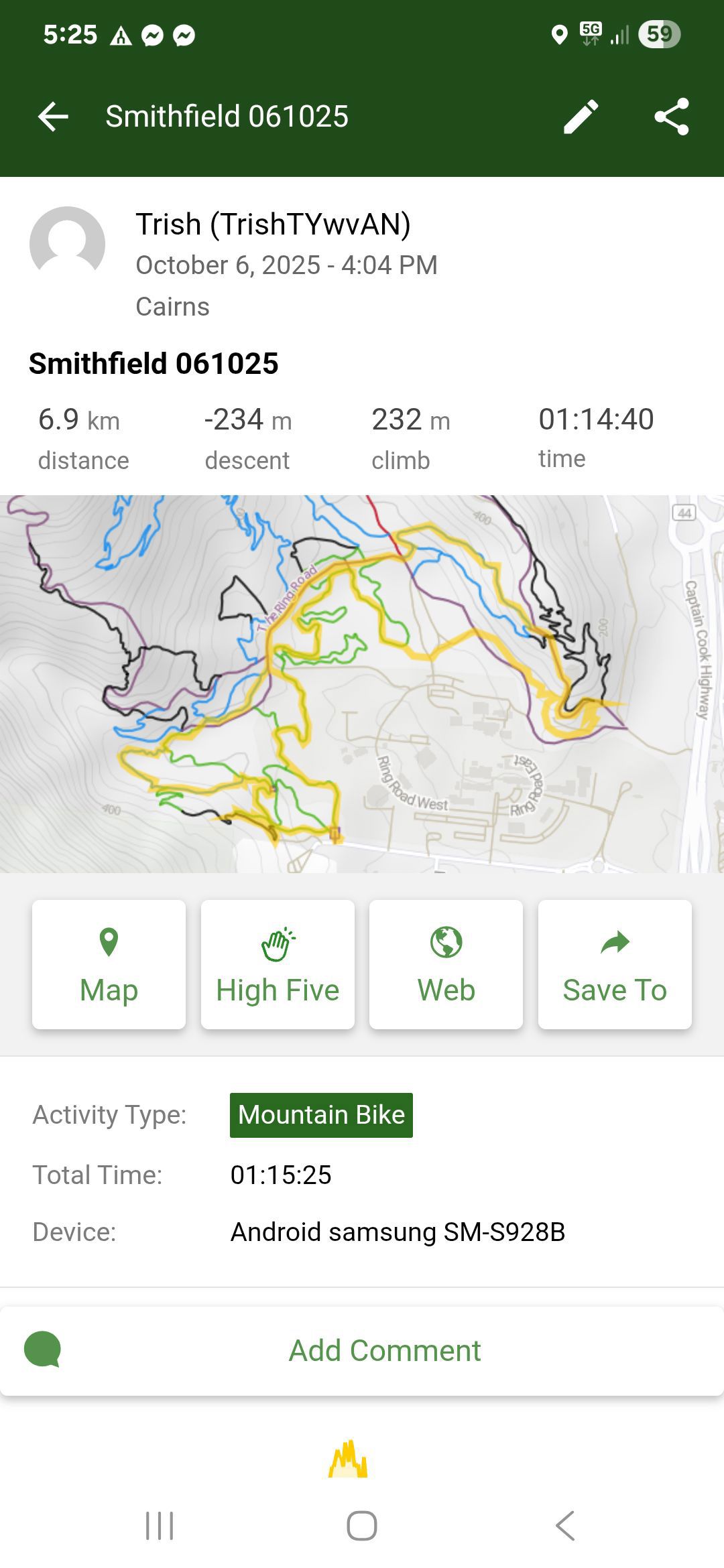Select the Mountain Bike activity tag
Viewport: 724px width, 1568px height.
coord(321,1115)
